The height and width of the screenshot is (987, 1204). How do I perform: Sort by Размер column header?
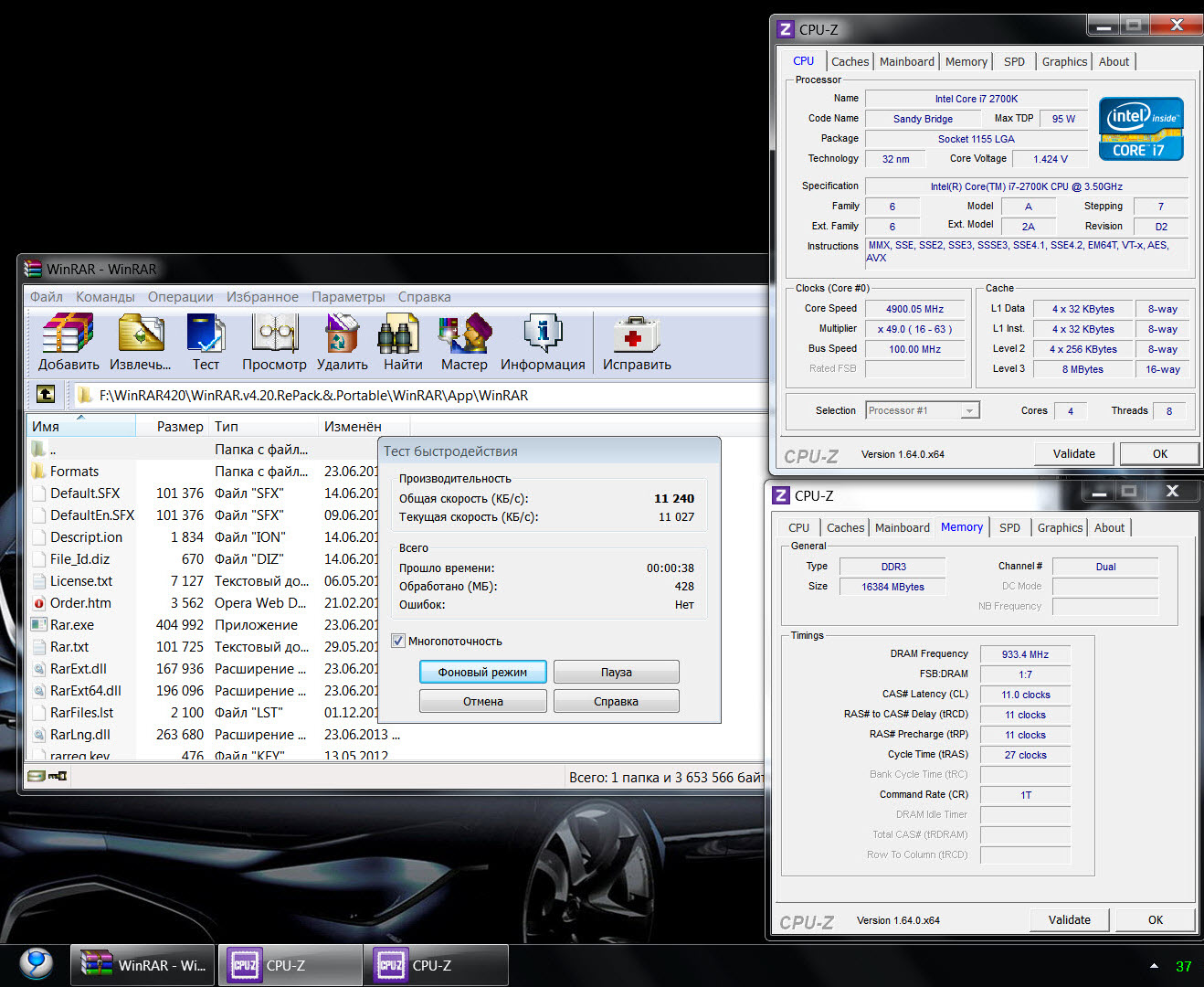(173, 426)
